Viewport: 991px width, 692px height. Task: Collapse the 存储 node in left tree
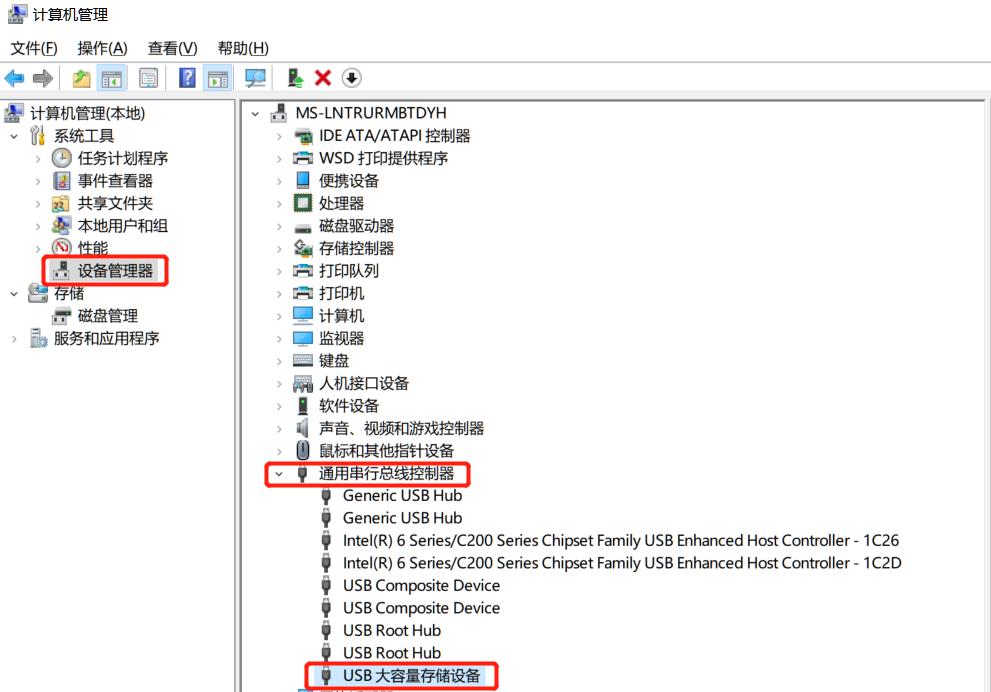tap(14, 293)
